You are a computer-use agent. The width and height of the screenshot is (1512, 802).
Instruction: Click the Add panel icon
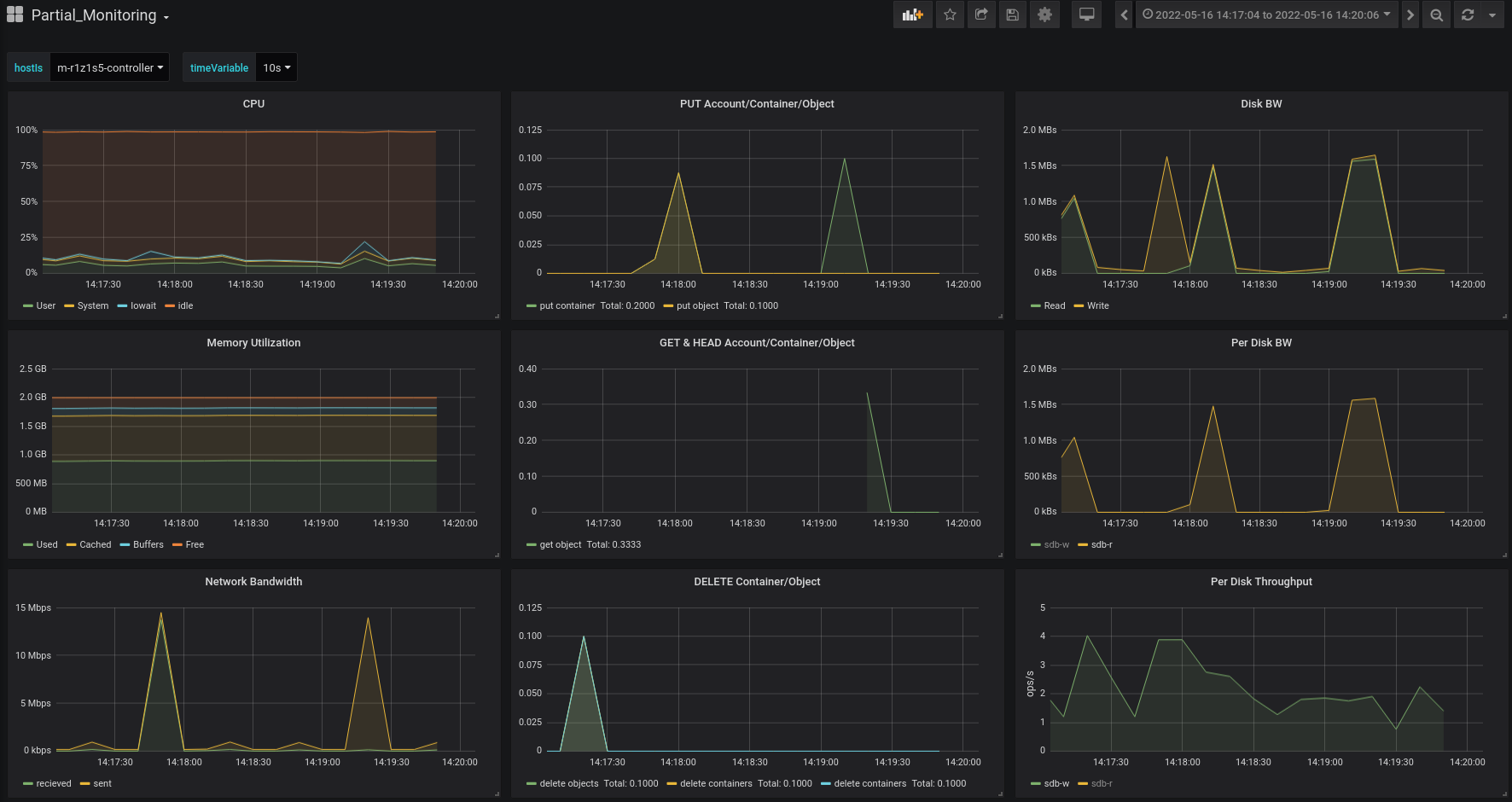(x=912, y=15)
